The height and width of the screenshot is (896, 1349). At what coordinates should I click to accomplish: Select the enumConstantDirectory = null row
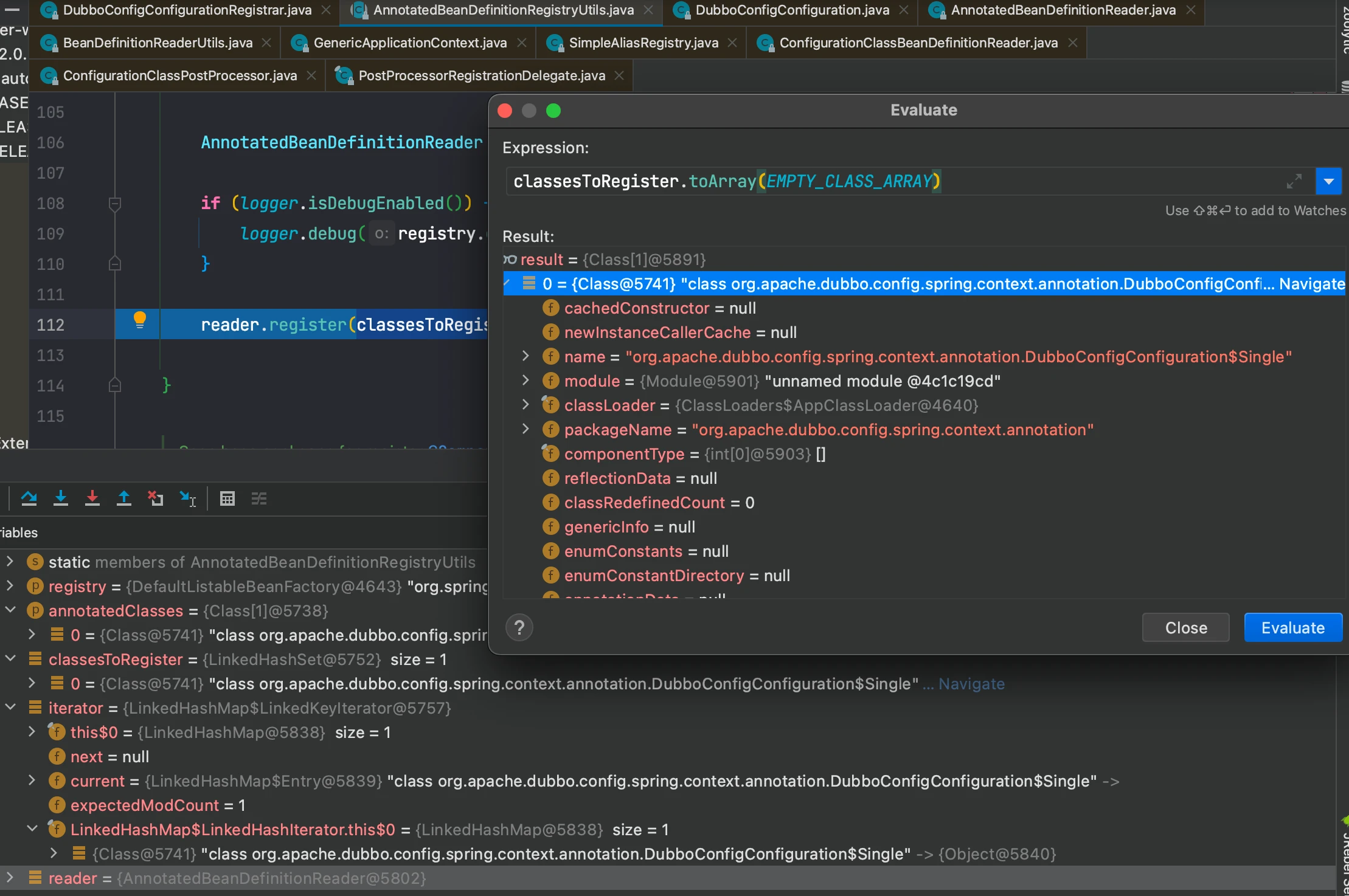click(x=924, y=576)
